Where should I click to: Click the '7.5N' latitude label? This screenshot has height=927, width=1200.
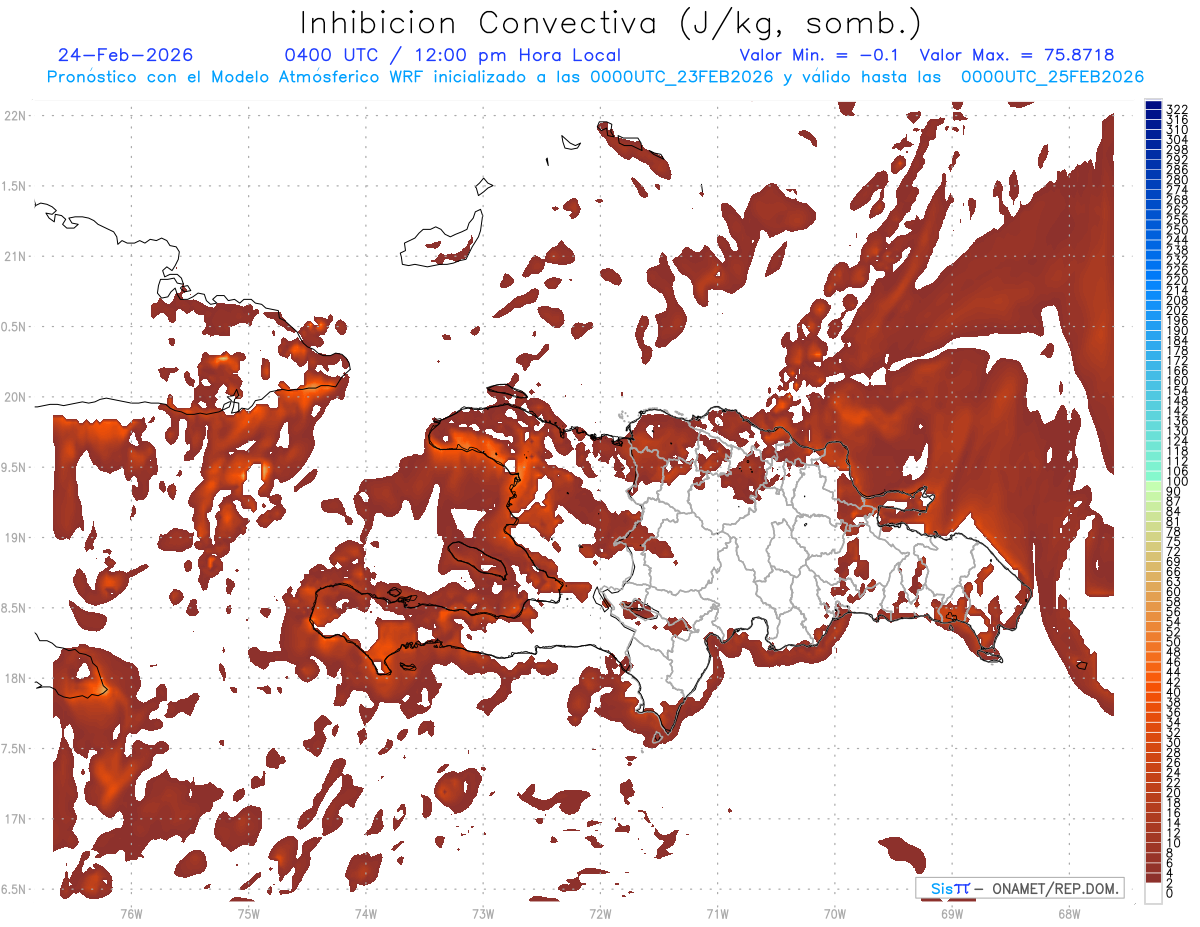[14, 749]
